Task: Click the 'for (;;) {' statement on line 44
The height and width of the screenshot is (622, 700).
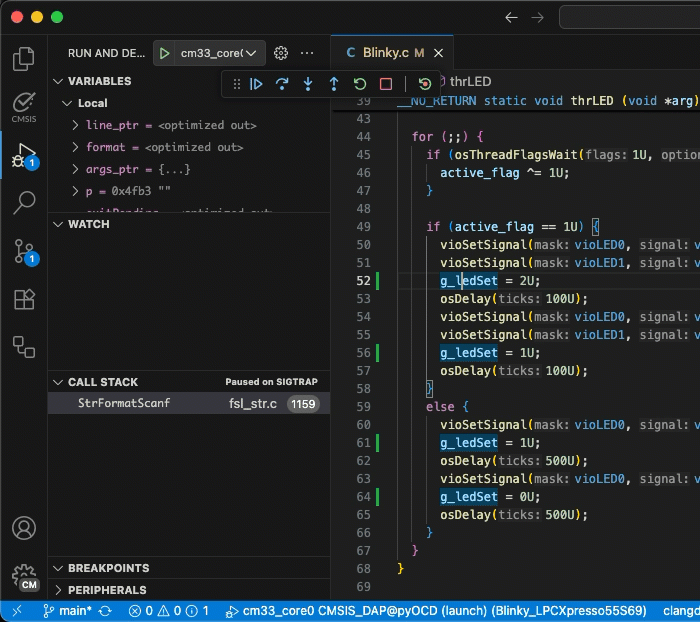Action: click(447, 137)
